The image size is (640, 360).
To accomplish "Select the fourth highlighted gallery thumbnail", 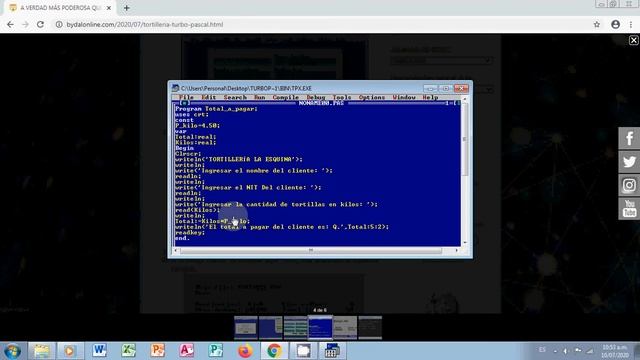I will pos(320,327).
